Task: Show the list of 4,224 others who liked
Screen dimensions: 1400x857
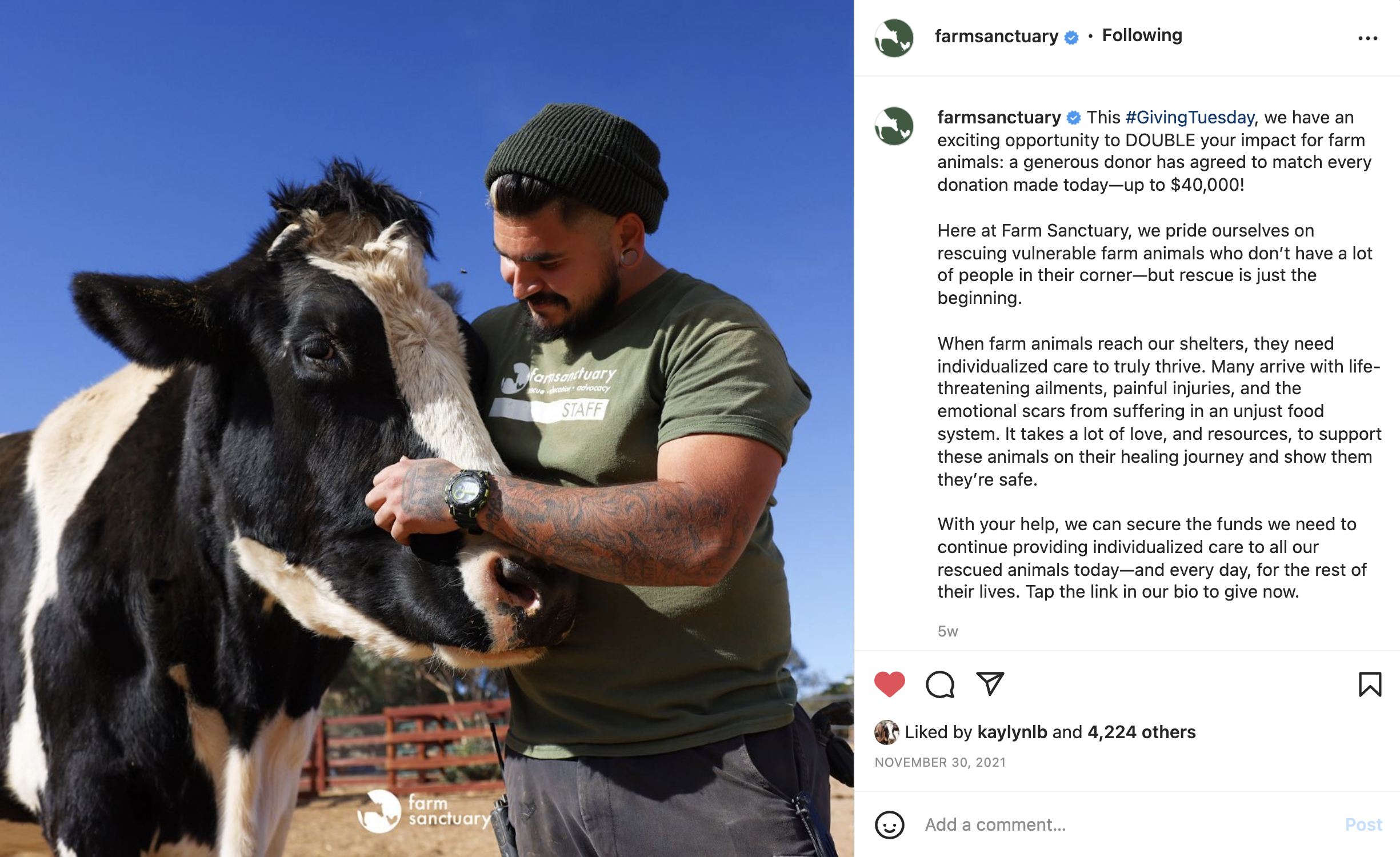Action: tap(1141, 732)
